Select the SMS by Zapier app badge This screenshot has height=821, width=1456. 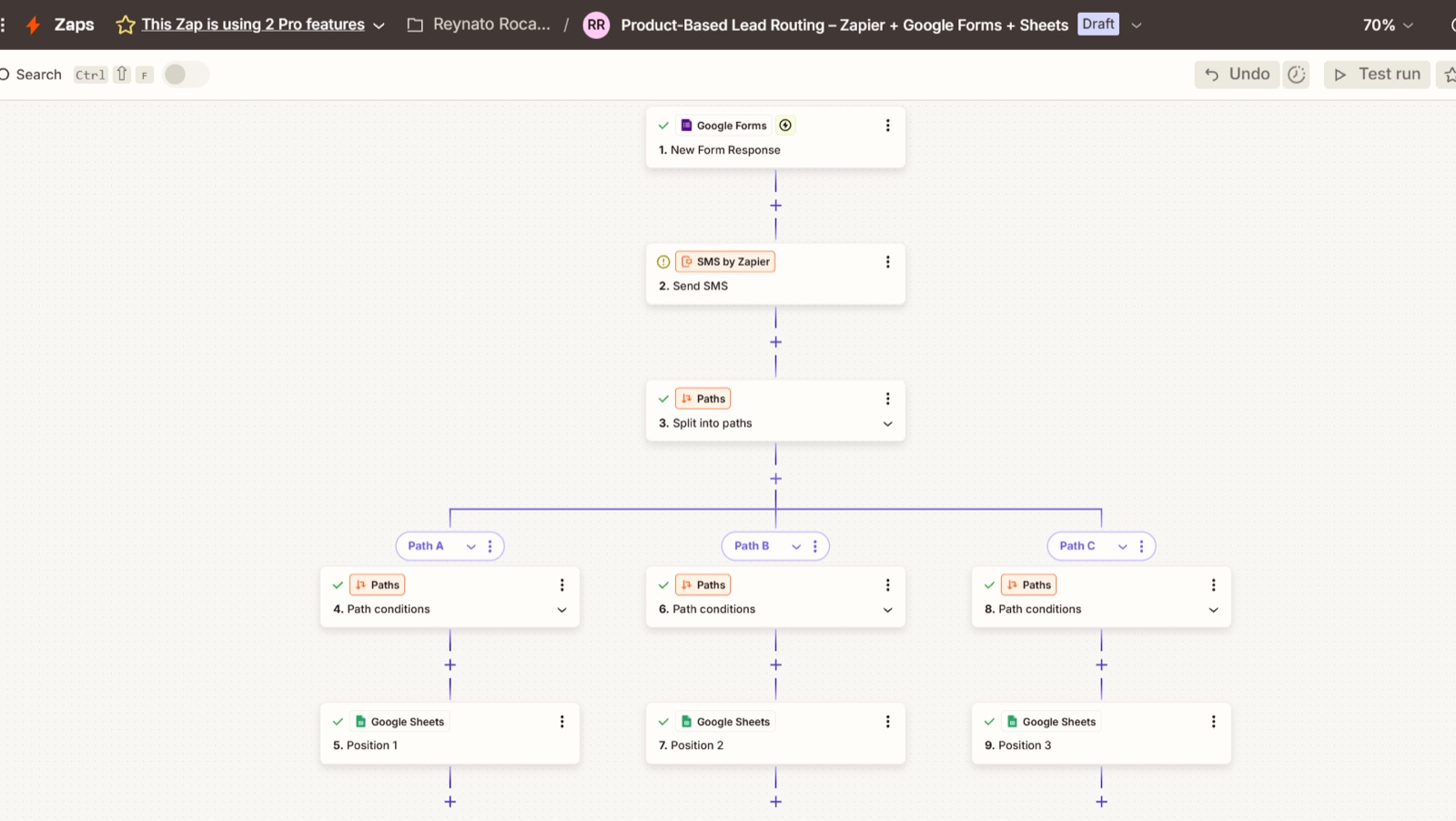pos(725,262)
